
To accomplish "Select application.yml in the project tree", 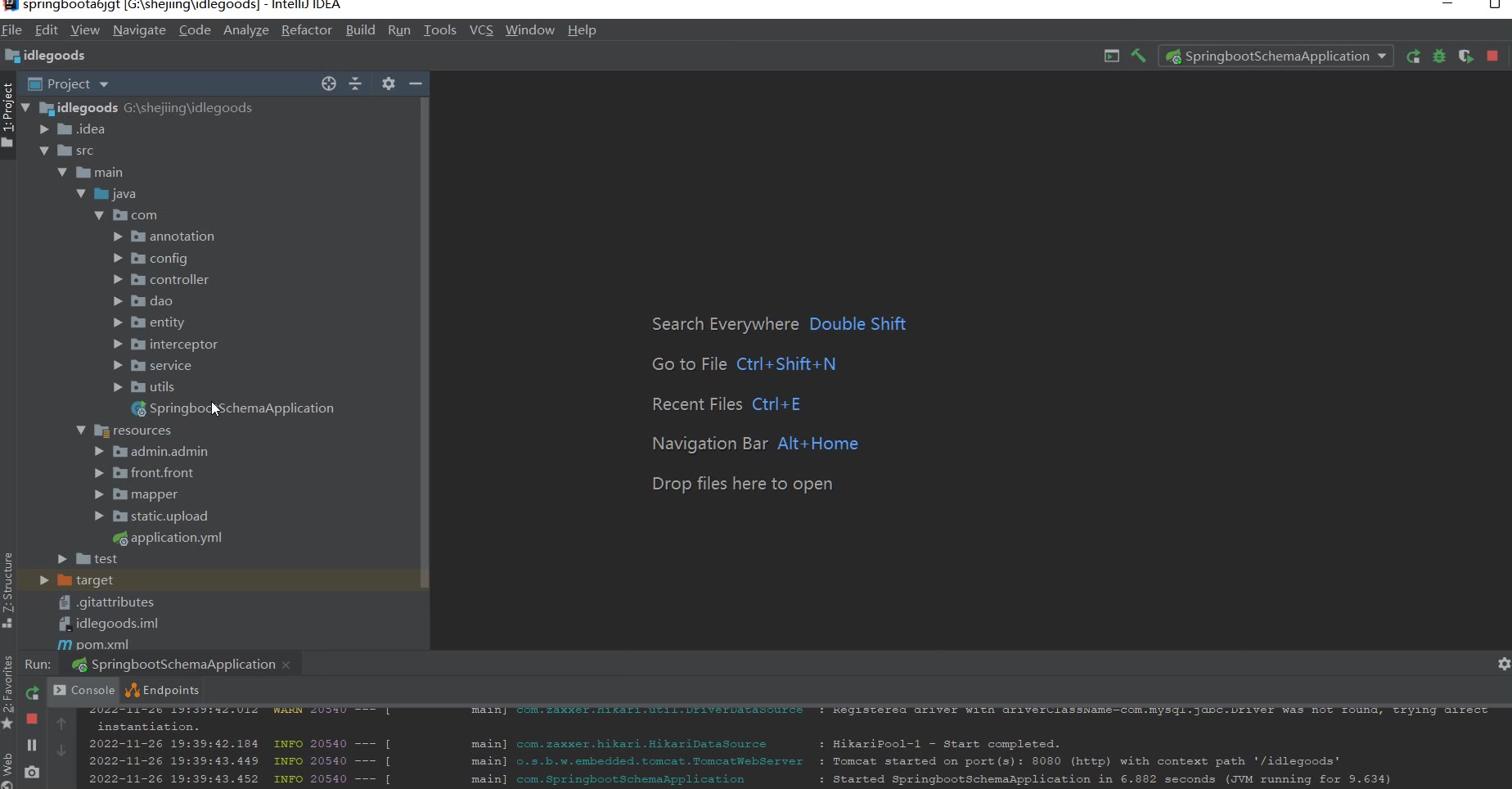I will [x=176, y=538].
